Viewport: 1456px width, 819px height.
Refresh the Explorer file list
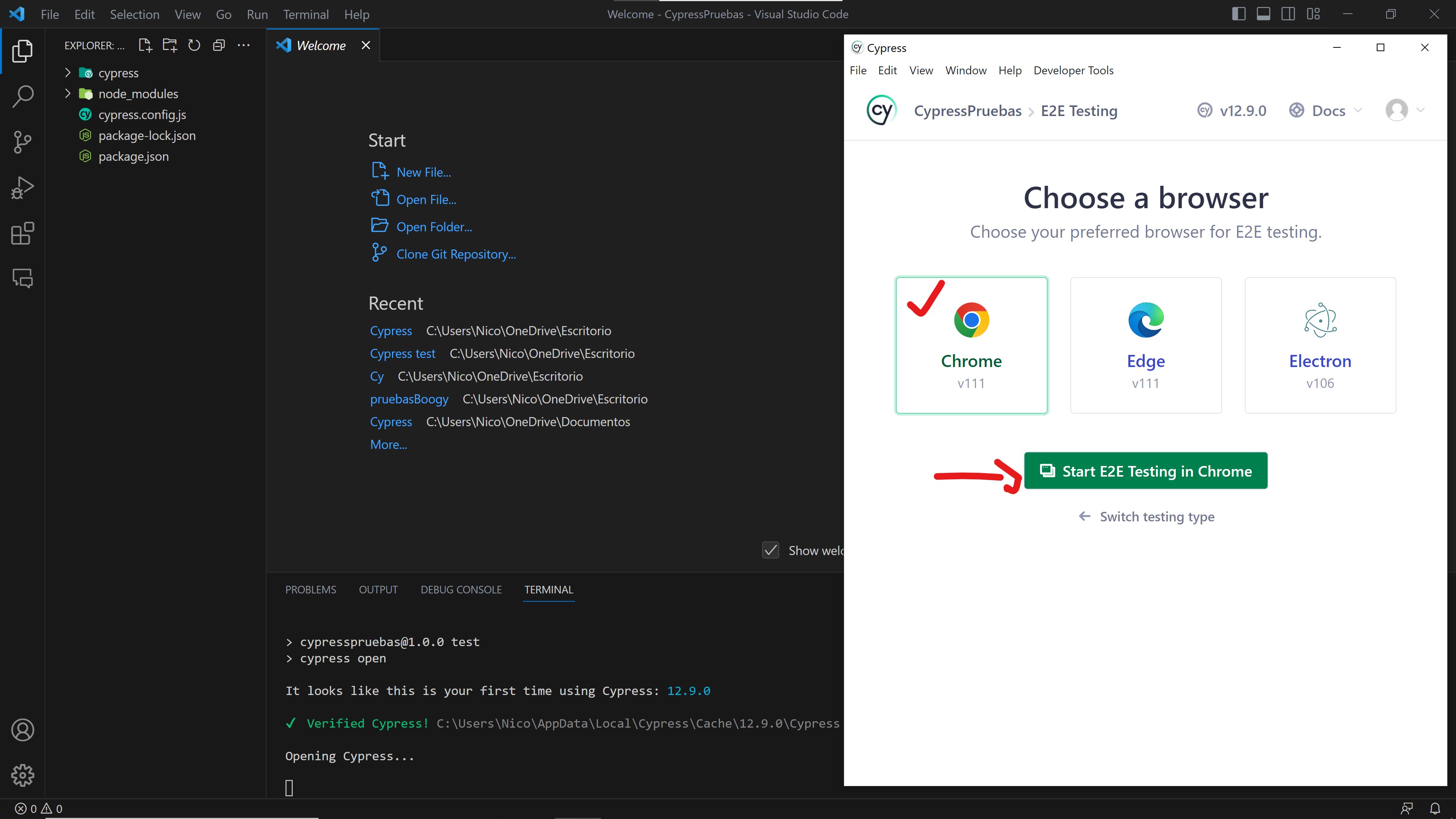point(194,45)
